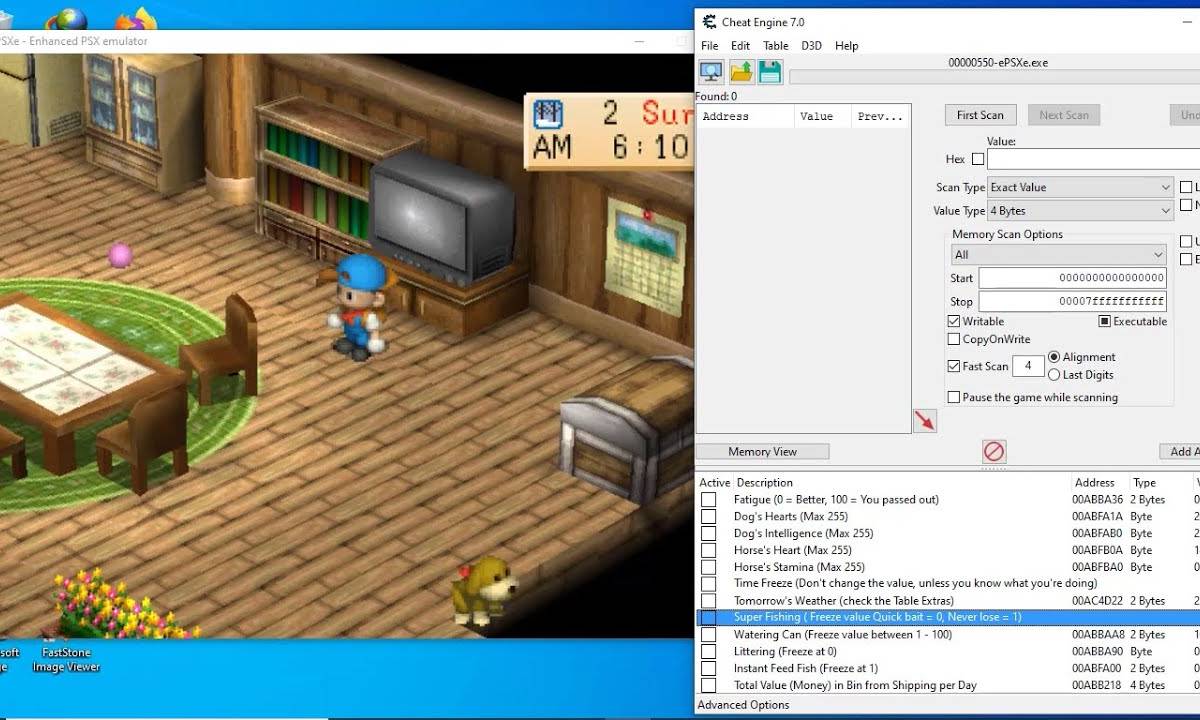
Task: Click the address 00ABFA1A cell
Action: tap(1097, 517)
